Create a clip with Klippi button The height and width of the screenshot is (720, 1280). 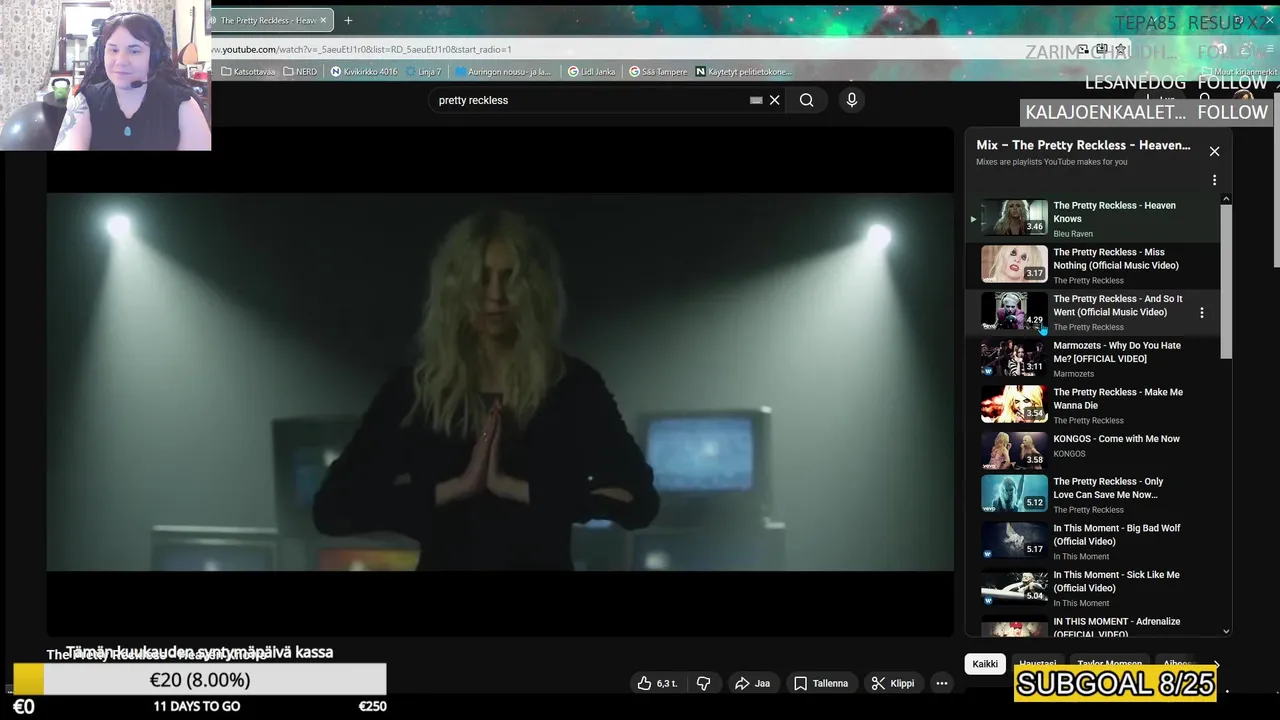click(x=892, y=683)
